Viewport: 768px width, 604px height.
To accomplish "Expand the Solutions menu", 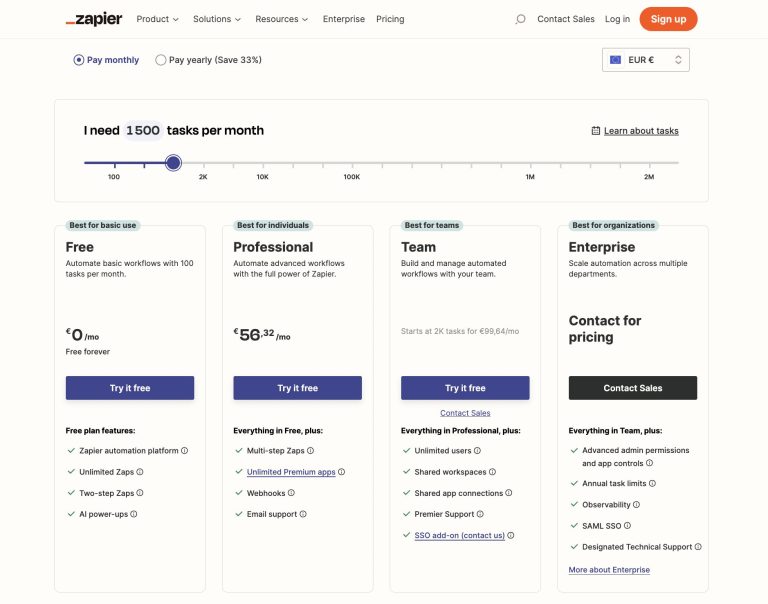I will click(217, 19).
